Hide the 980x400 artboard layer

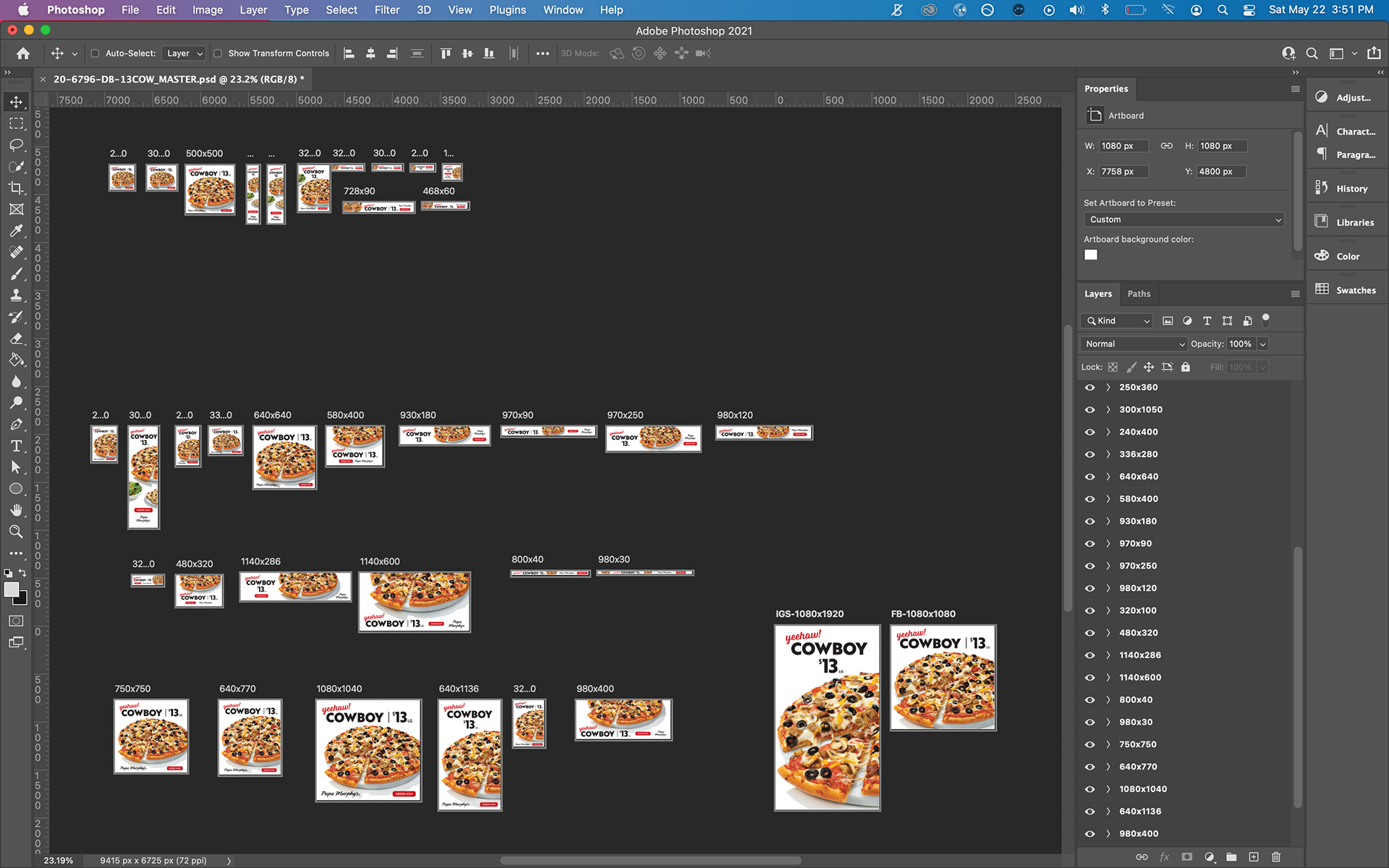[x=1089, y=834]
